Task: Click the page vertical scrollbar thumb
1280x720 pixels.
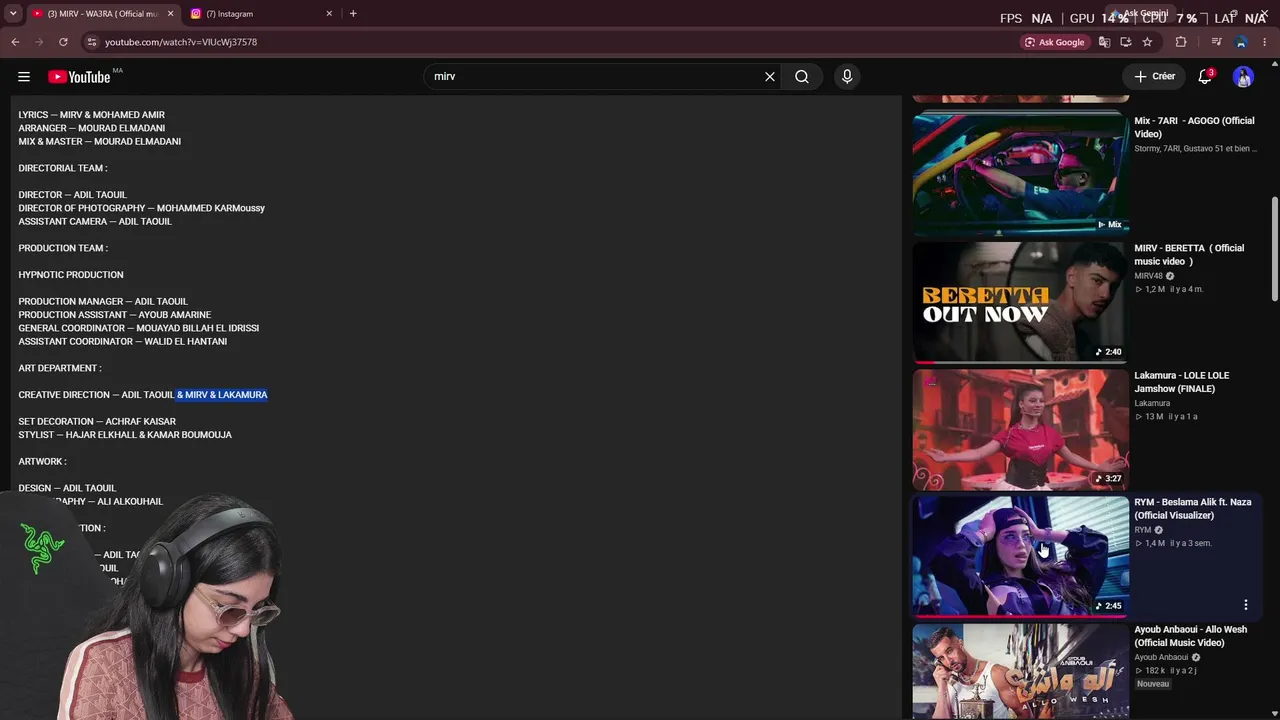Action: click(x=1274, y=248)
